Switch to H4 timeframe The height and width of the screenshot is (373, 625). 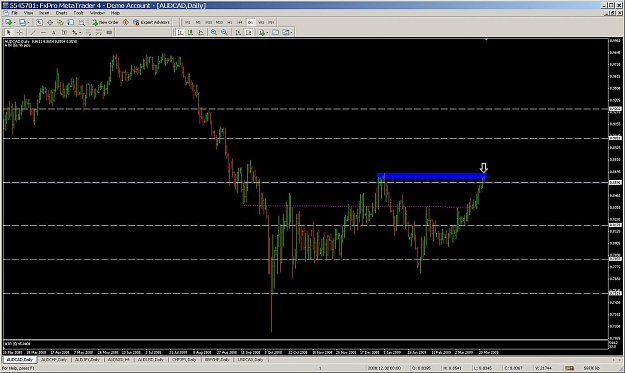point(240,23)
